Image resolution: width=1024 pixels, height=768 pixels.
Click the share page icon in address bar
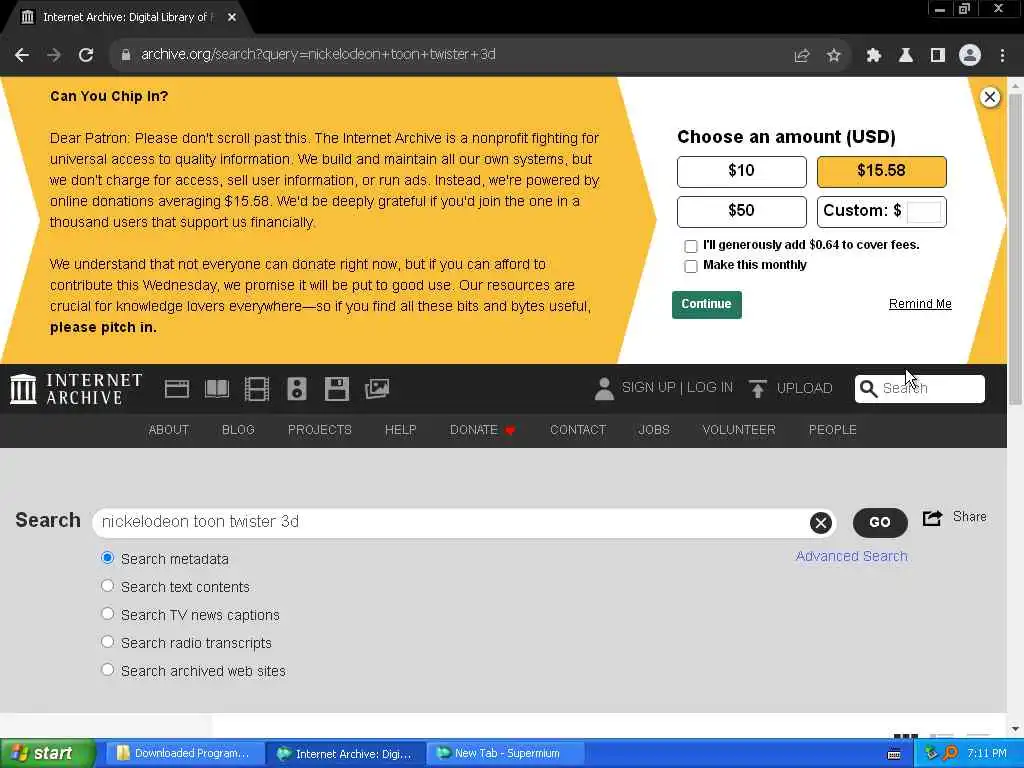801,56
